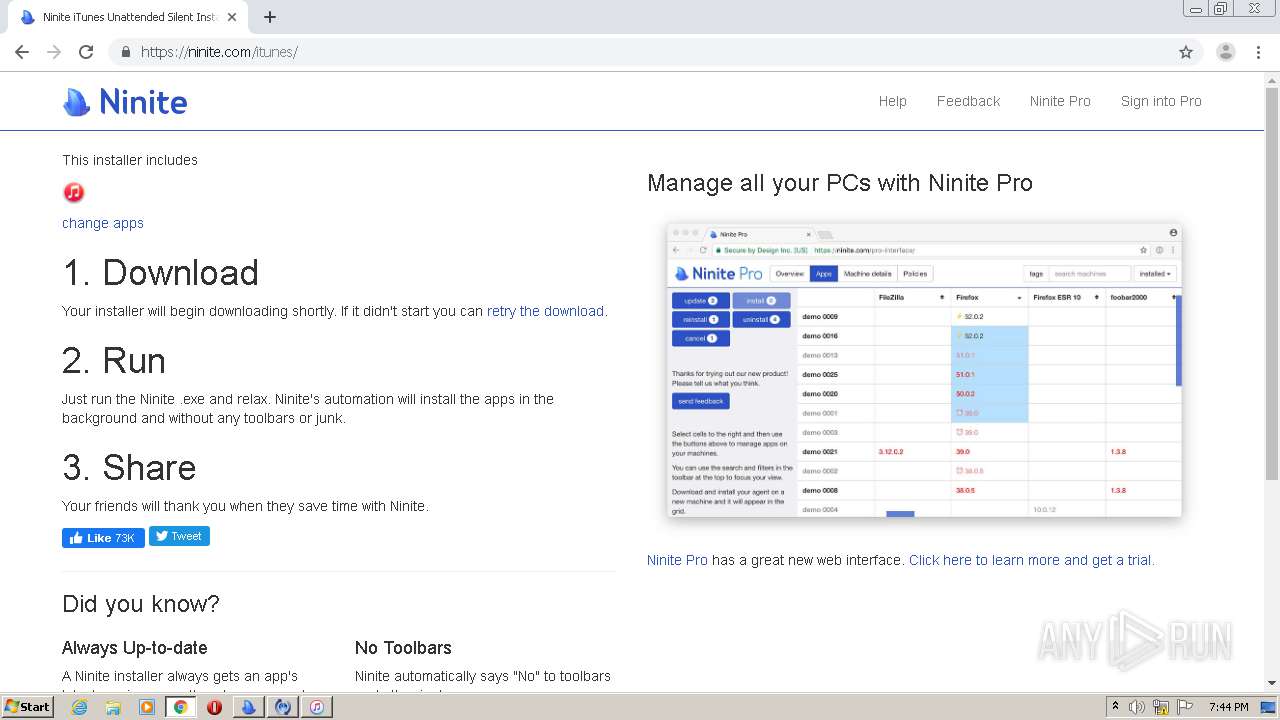Open Windows Explorer folder in taskbar
The width and height of the screenshot is (1280, 720).
click(113, 707)
